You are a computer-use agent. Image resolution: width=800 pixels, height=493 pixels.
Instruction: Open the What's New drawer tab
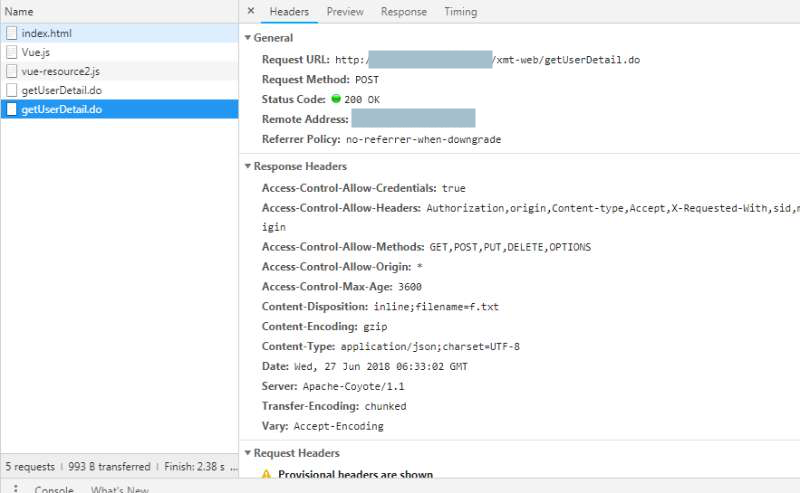click(119, 489)
